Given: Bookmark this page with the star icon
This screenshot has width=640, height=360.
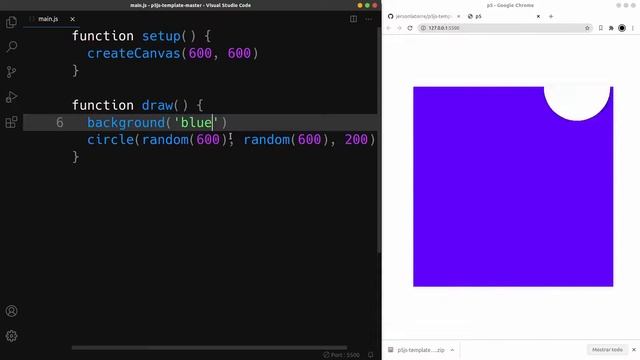Looking at the screenshot, I should click(x=587, y=28).
